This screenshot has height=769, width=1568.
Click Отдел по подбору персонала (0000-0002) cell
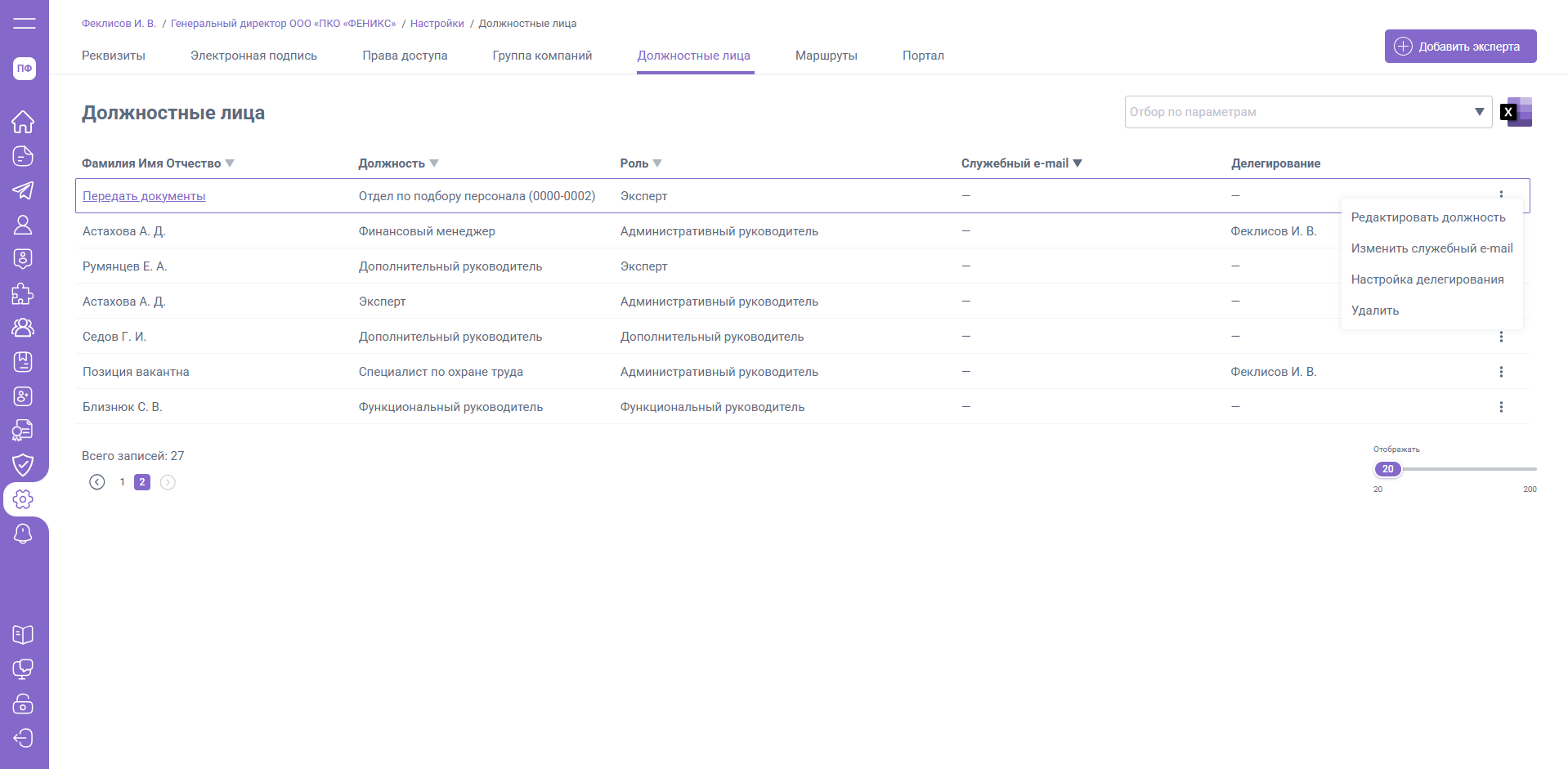tap(477, 196)
